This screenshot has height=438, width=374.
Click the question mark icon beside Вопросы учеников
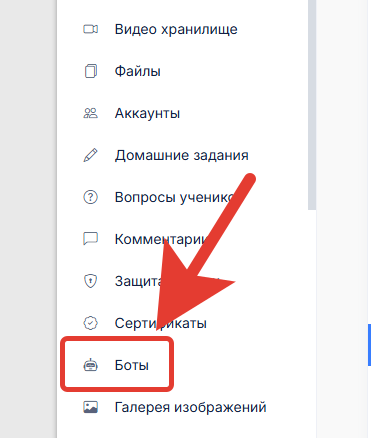[90, 197]
